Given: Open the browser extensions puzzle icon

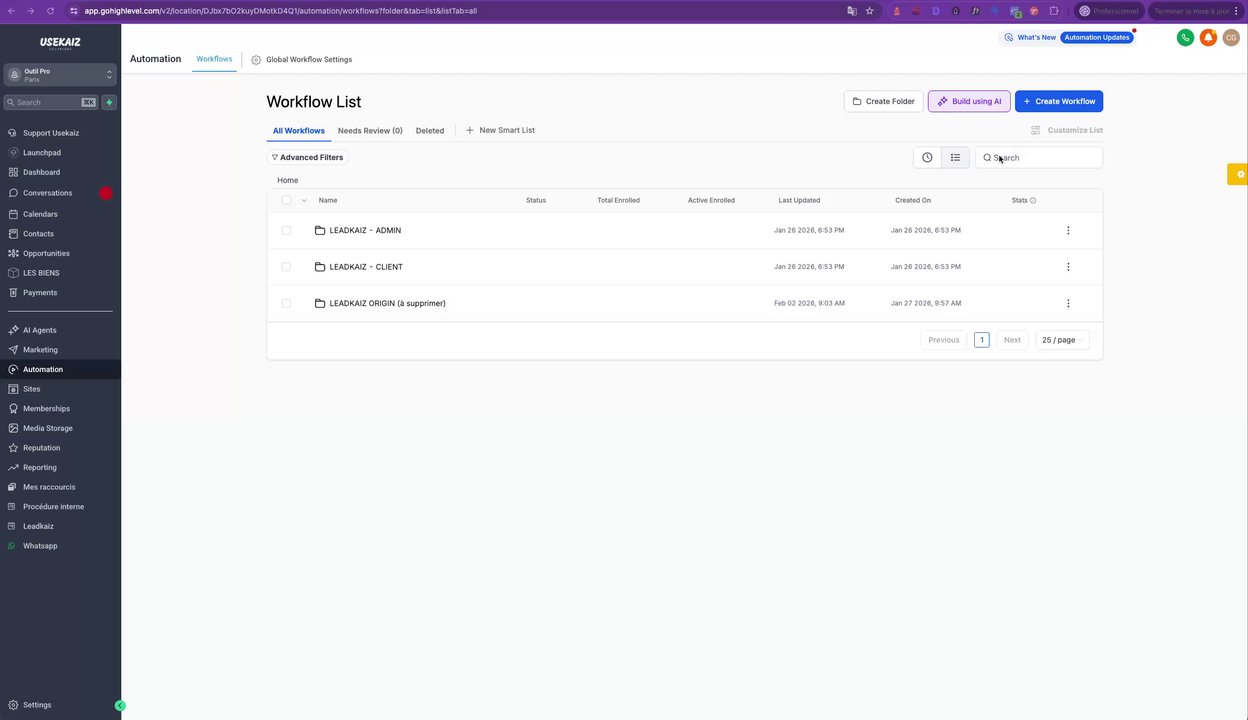Looking at the screenshot, I should [x=1054, y=11].
